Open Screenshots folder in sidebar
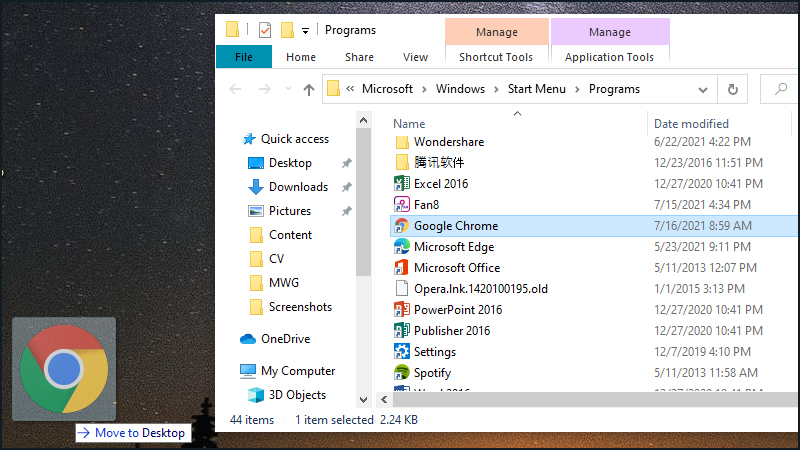Screen dimensions: 800x450 [301, 307]
